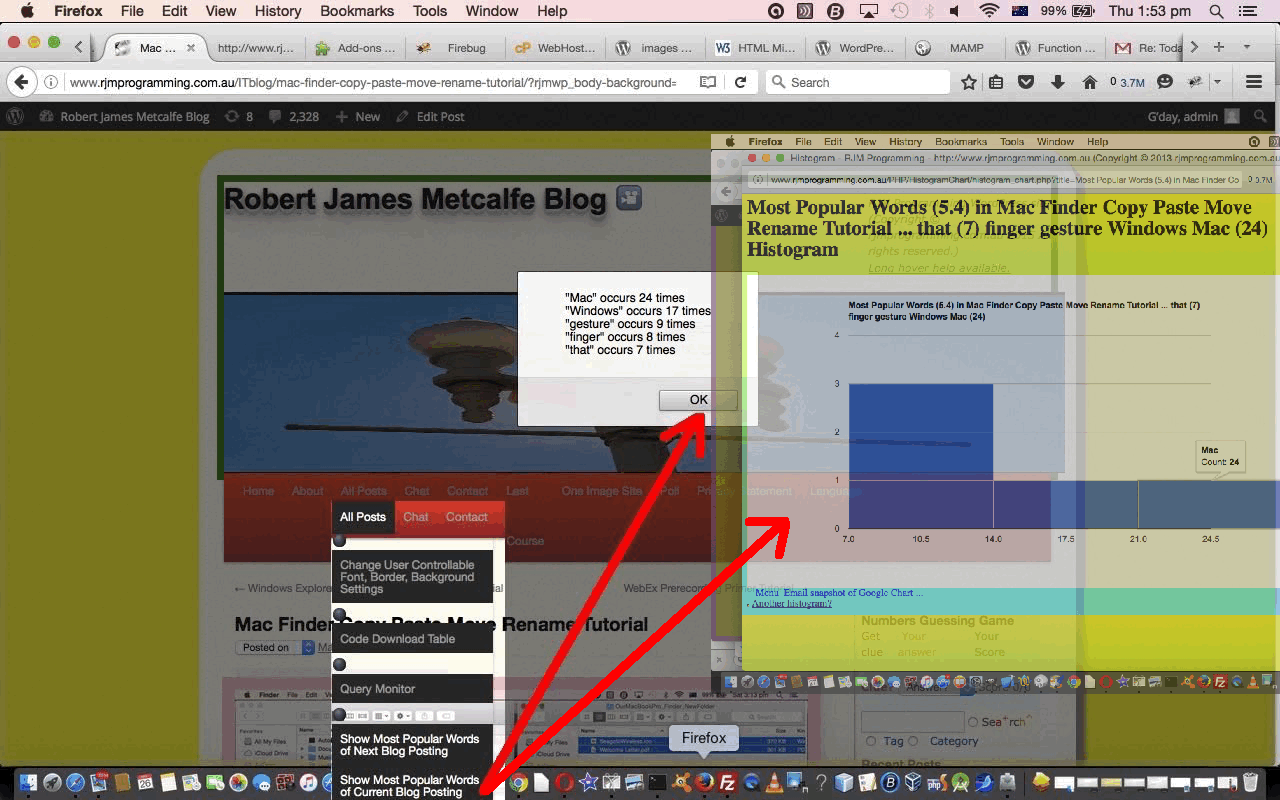Bookmark this page with star icon
This screenshot has height=800, width=1280.
968,82
